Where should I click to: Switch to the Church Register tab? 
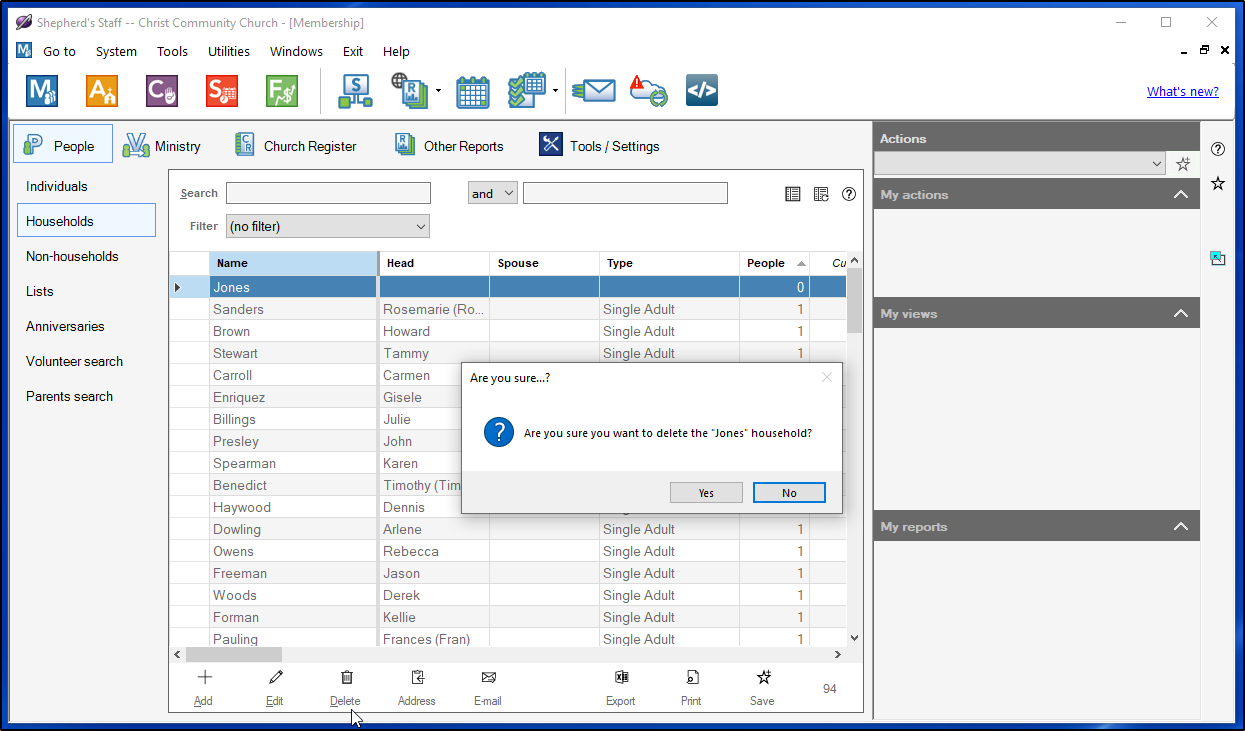295,146
